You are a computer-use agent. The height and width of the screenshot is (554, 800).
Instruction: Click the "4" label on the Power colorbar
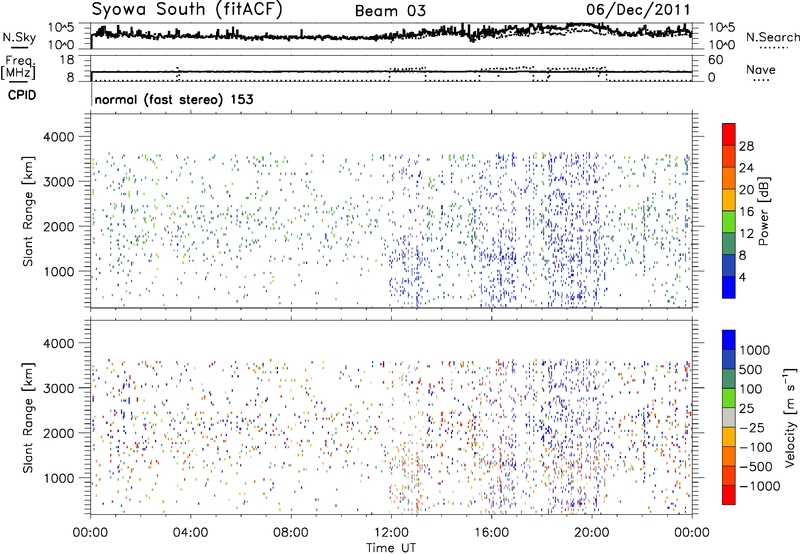743,277
